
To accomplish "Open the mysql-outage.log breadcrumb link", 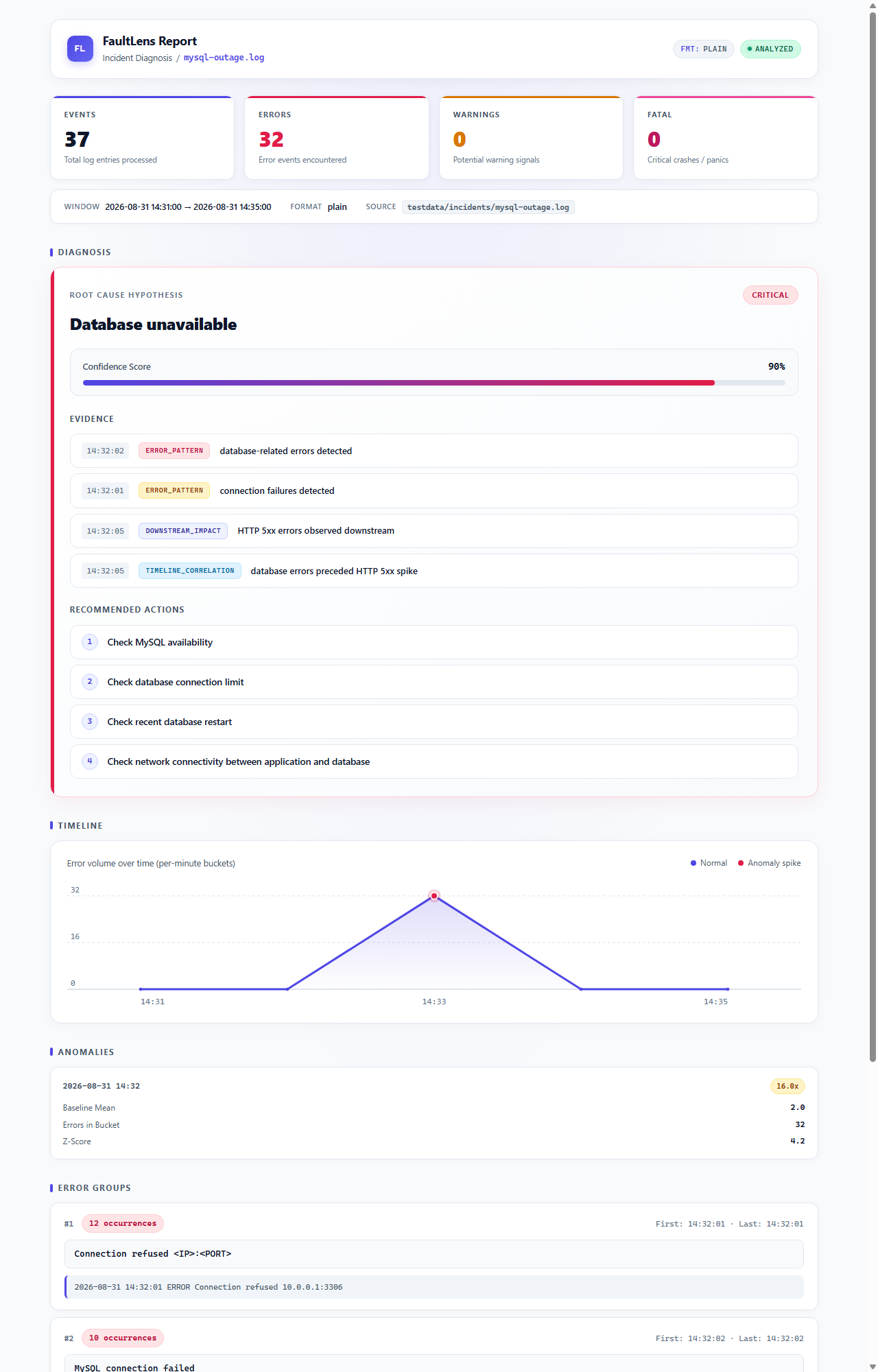I will pos(224,58).
